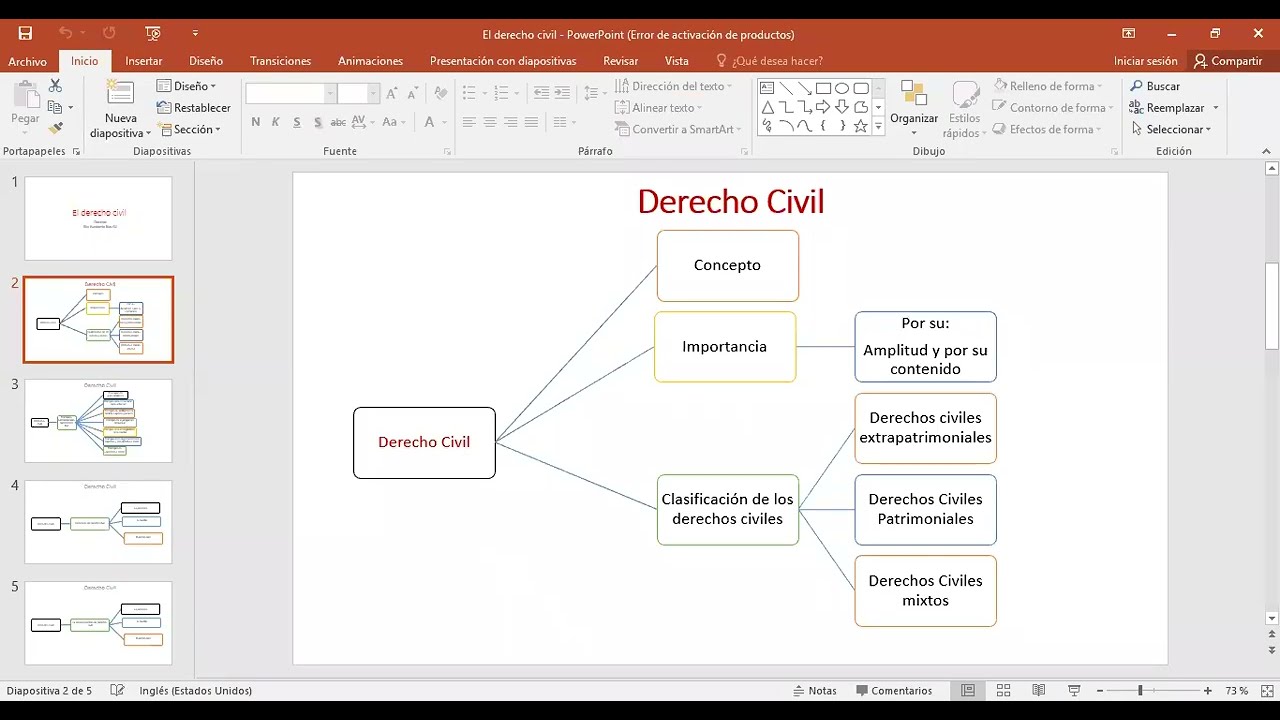The height and width of the screenshot is (720, 1280).
Task: Open the Archivo tab
Action: pos(28,61)
